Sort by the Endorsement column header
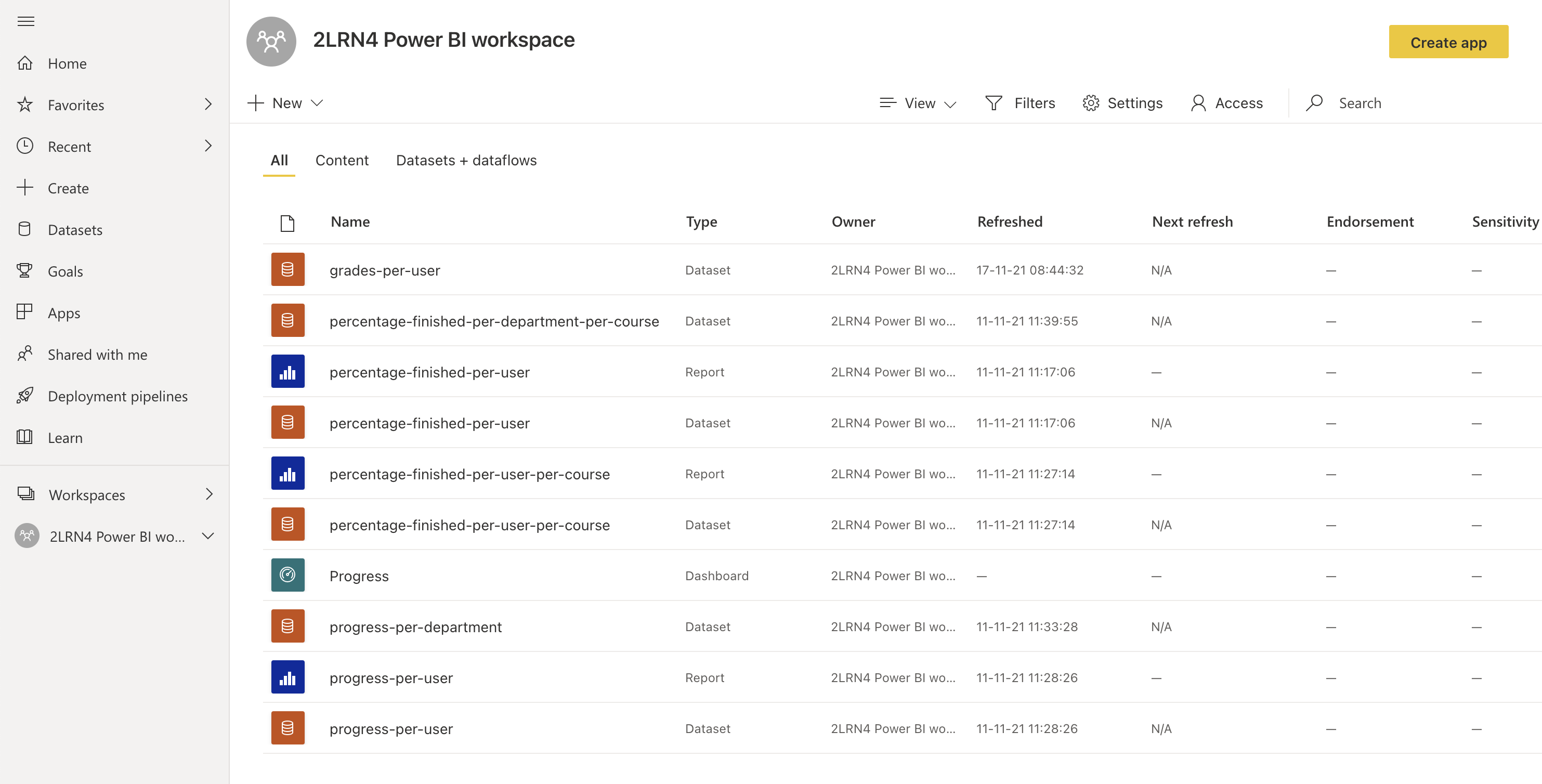The width and height of the screenshot is (1542, 784). click(x=1370, y=222)
